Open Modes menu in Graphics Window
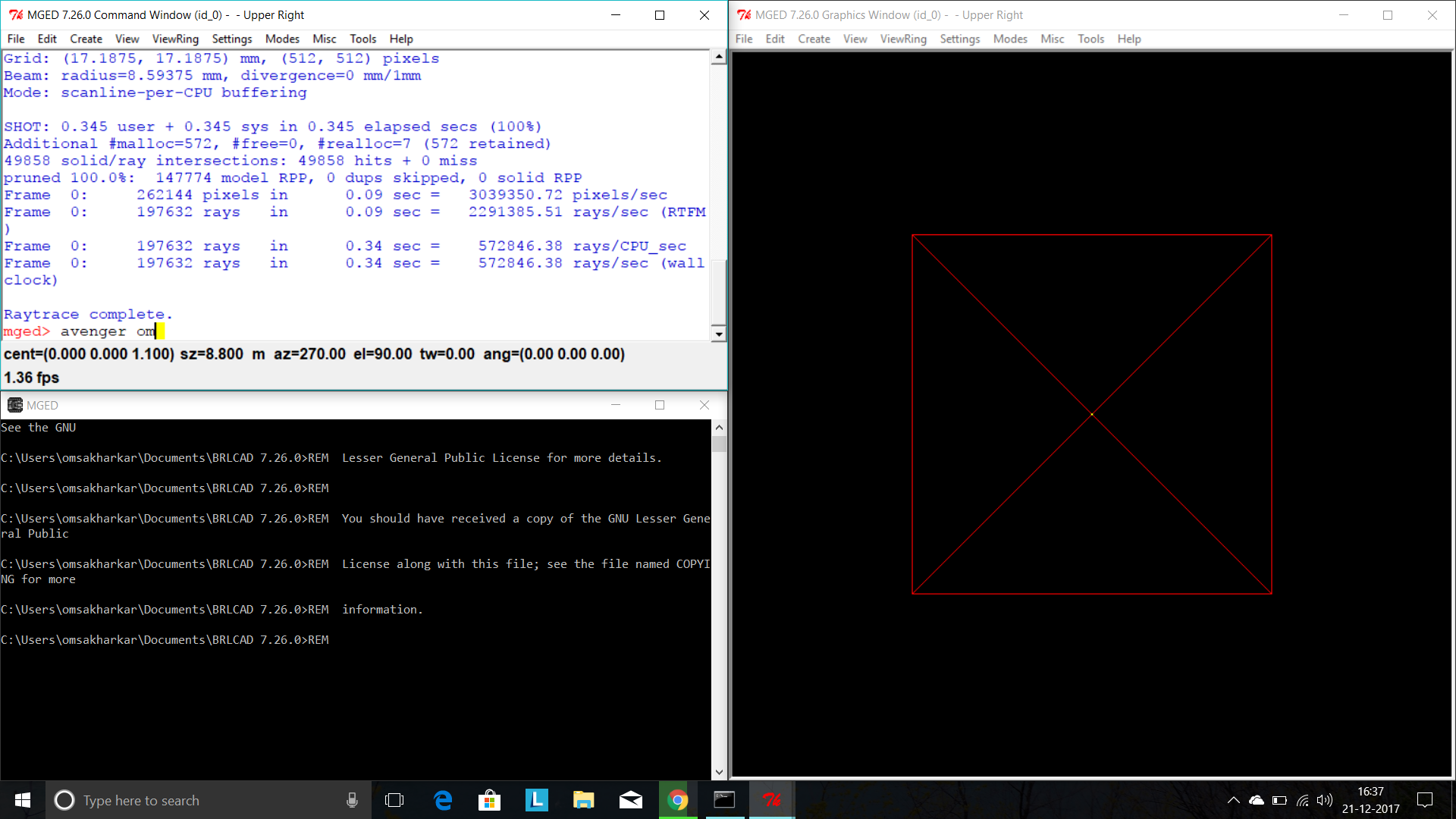Image resolution: width=1456 pixels, height=819 pixels. [x=1010, y=39]
